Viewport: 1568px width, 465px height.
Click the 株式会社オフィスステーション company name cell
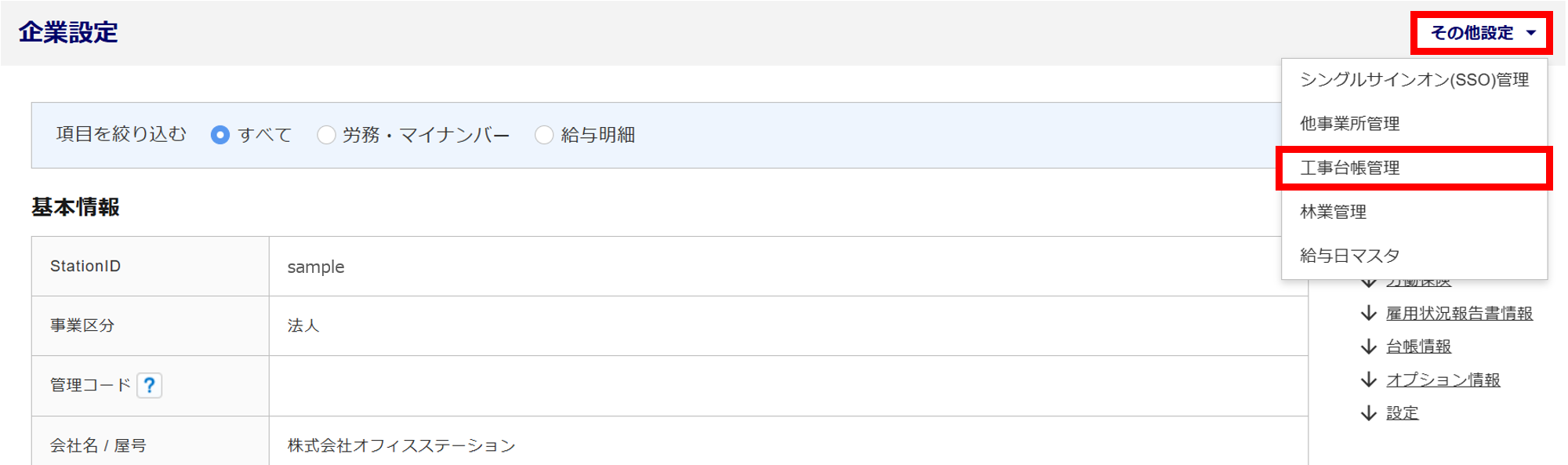[788, 445]
